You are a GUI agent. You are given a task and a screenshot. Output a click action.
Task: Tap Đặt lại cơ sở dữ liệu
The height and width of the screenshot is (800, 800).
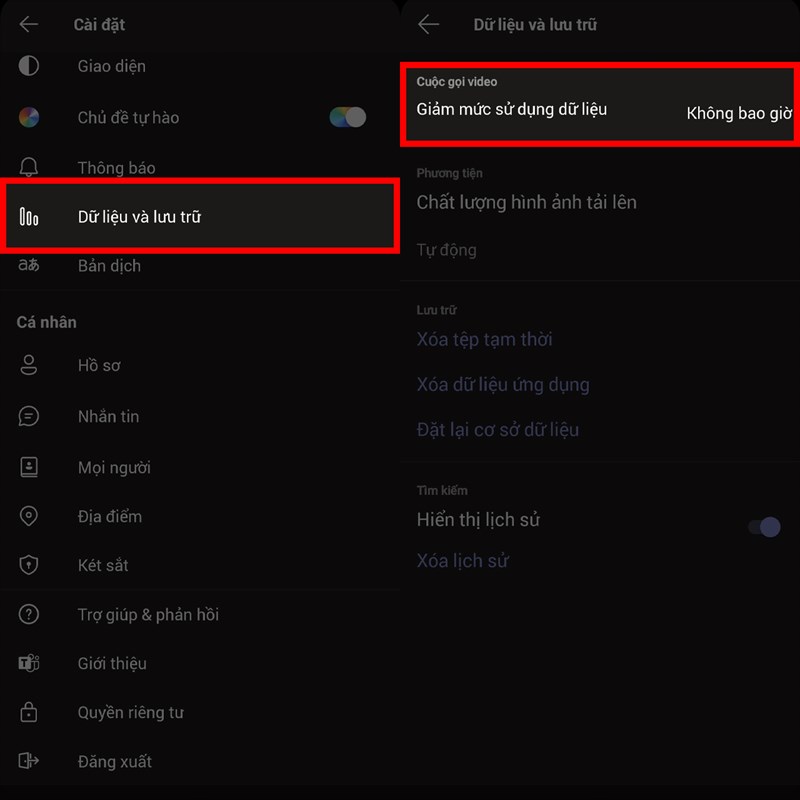coord(497,430)
